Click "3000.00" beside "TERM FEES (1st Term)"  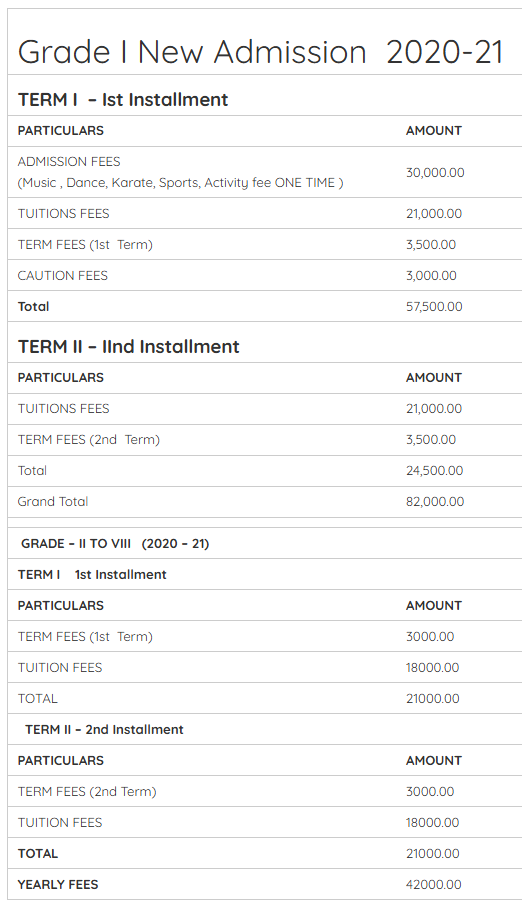430,637
